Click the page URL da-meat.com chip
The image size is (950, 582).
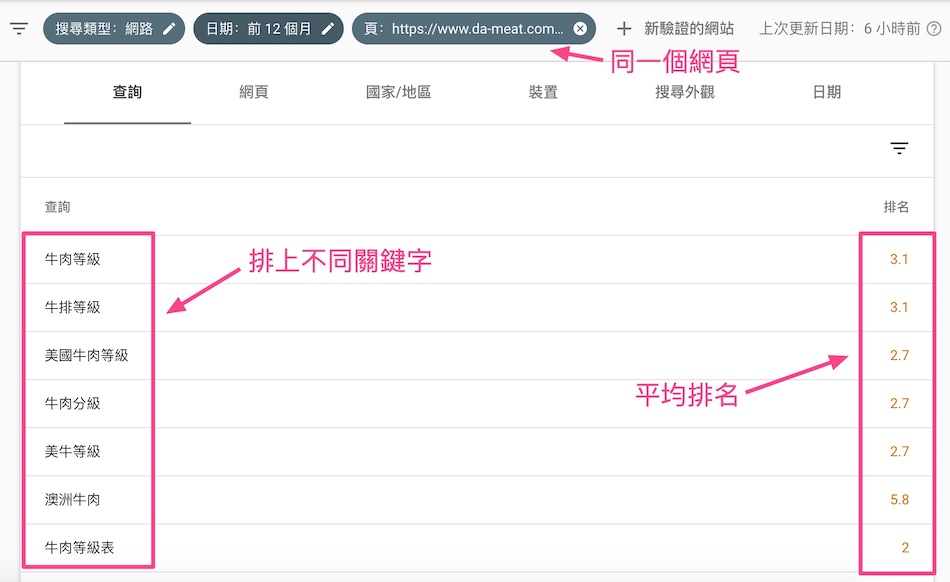coord(474,28)
